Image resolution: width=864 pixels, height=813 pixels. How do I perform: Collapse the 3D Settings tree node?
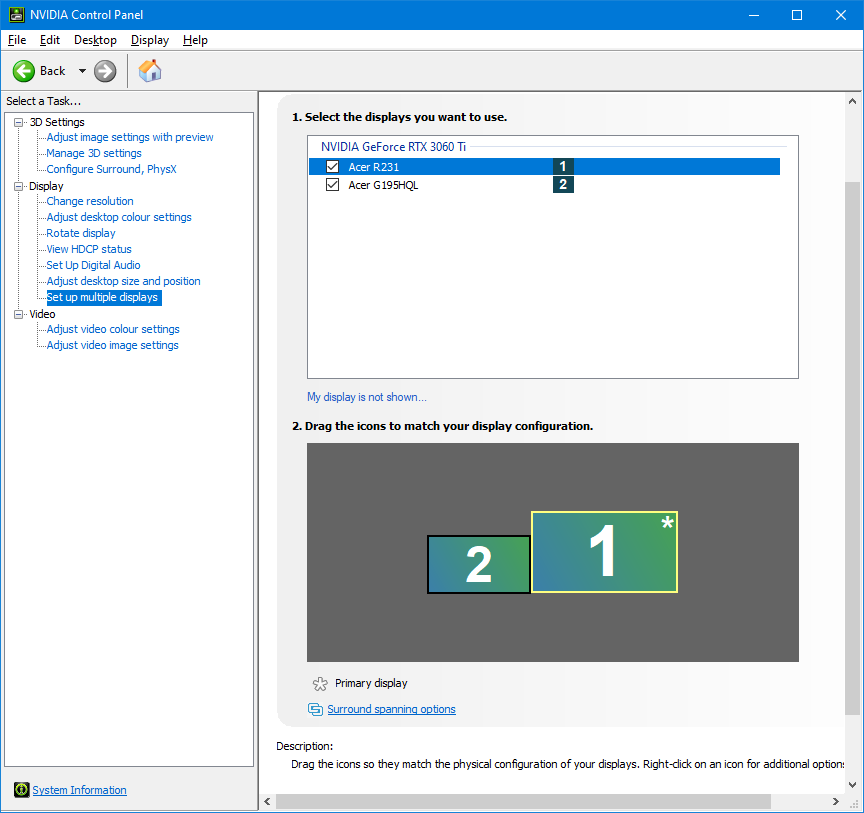(x=19, y=122)
